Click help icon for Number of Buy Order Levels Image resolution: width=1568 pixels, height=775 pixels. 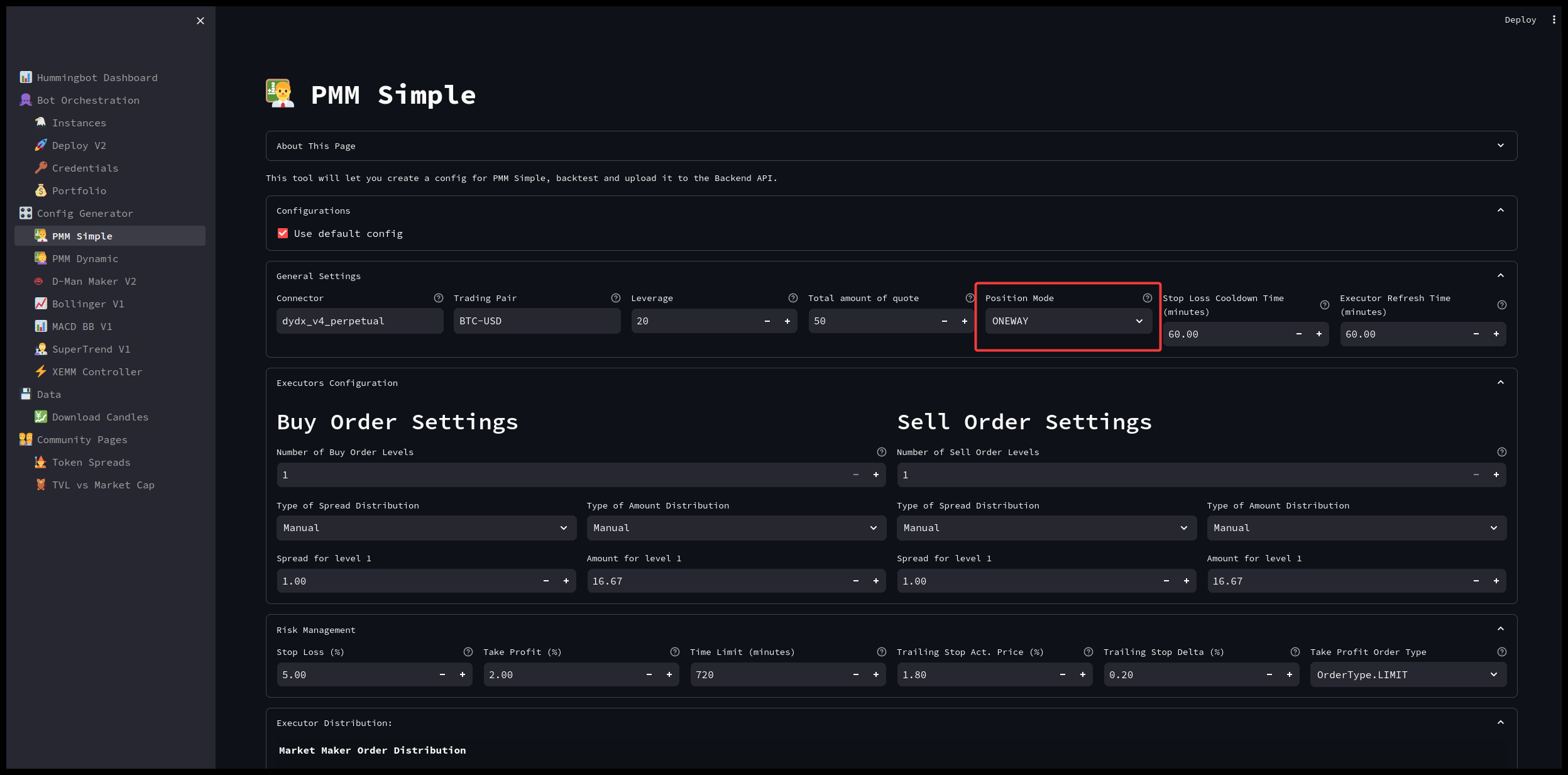coord(881,452)
